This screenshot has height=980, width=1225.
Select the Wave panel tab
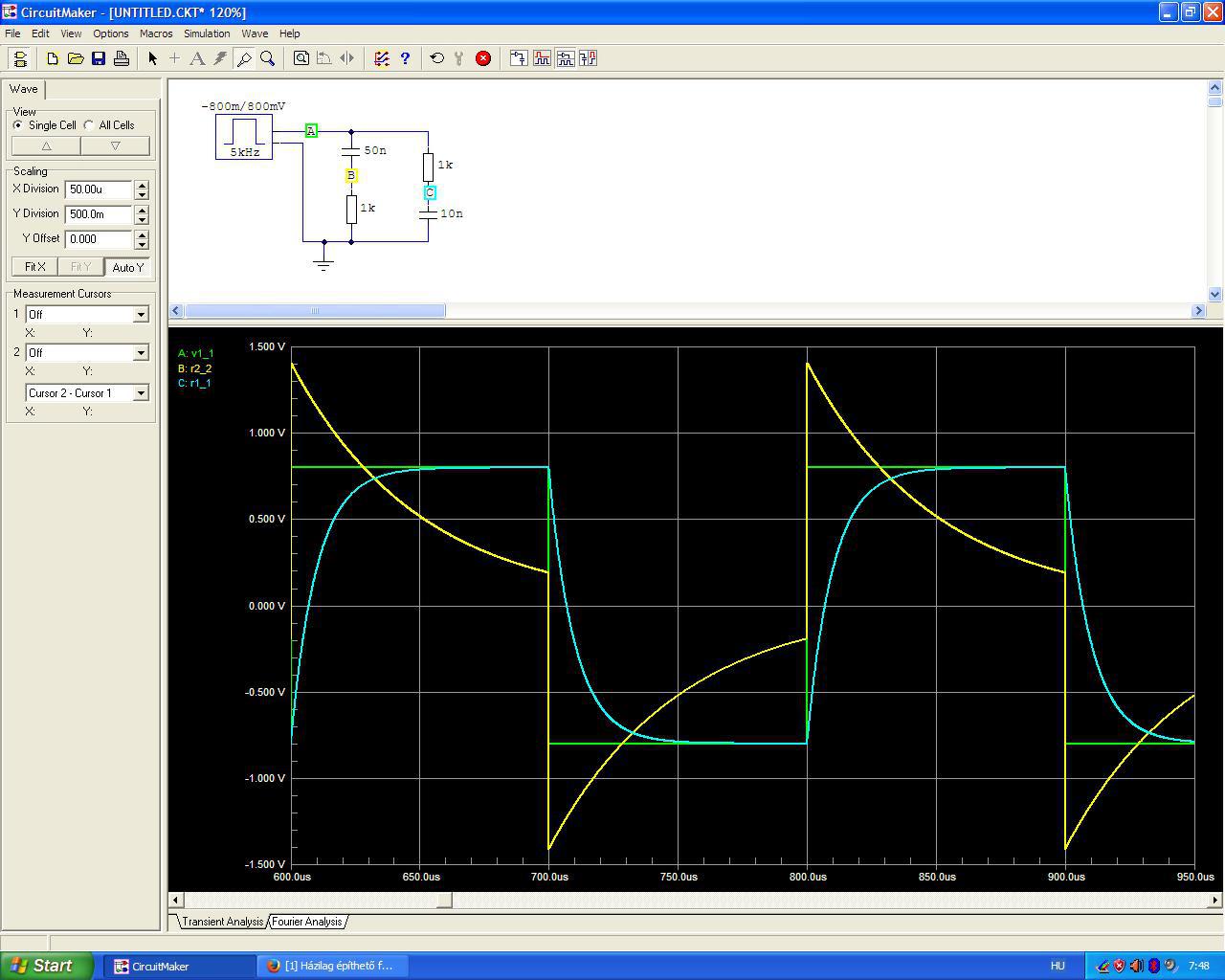pos(24,89)
